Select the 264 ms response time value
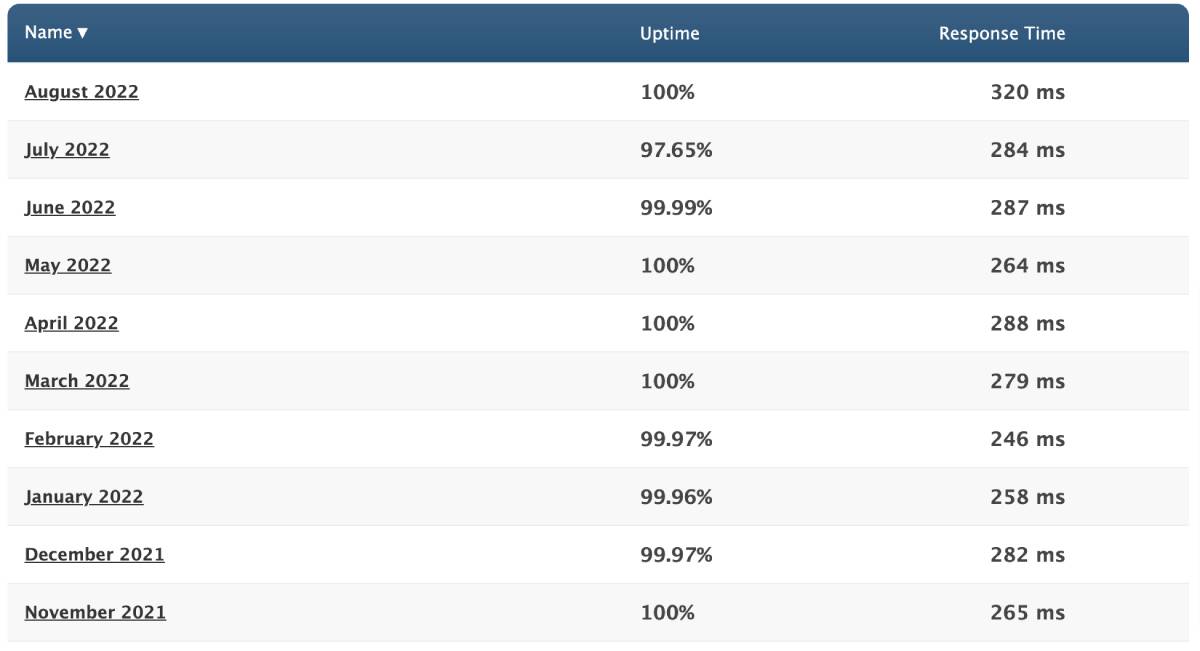 point(1027,266)
